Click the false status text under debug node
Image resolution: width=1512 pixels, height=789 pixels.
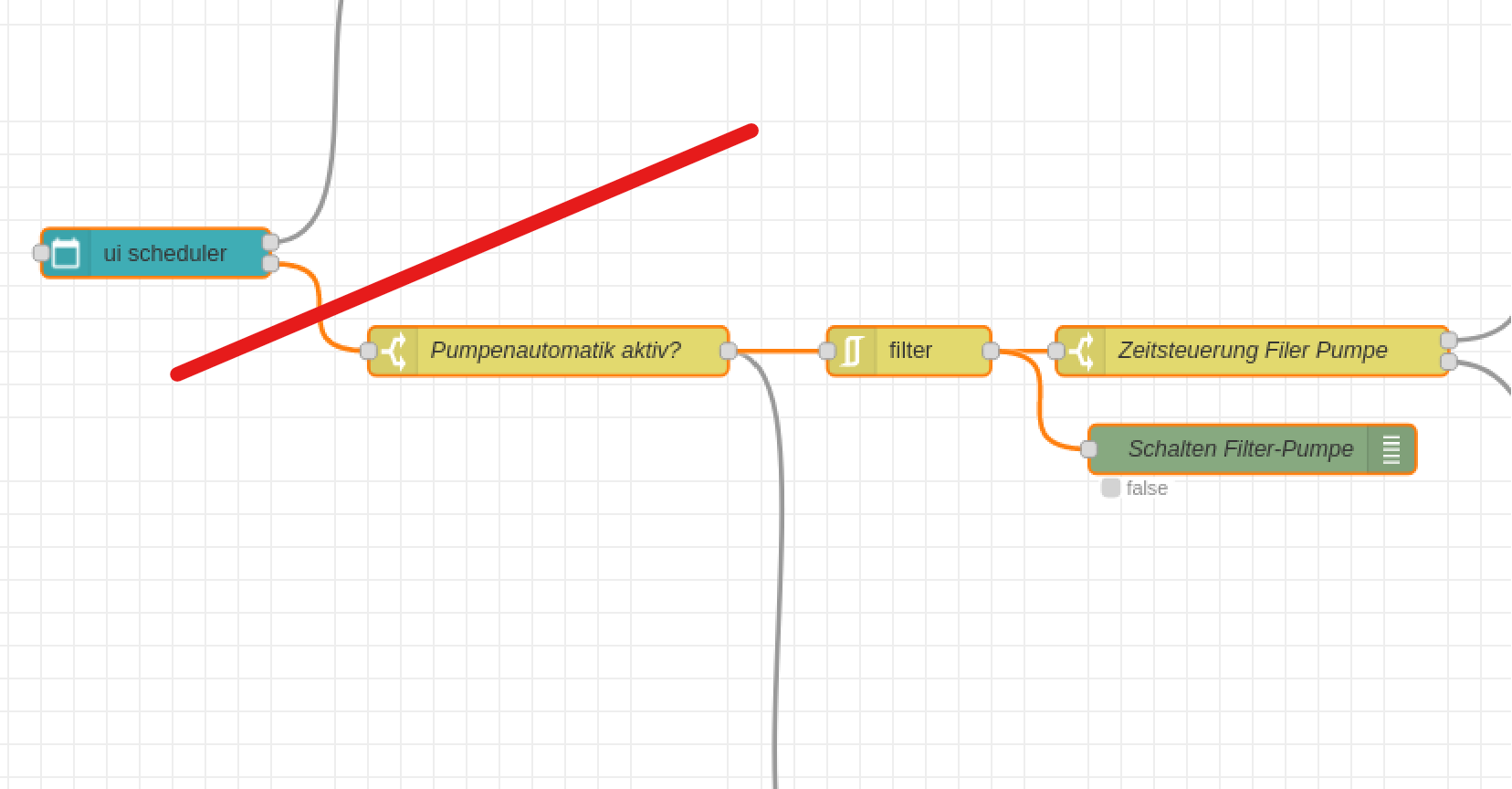1147,489
